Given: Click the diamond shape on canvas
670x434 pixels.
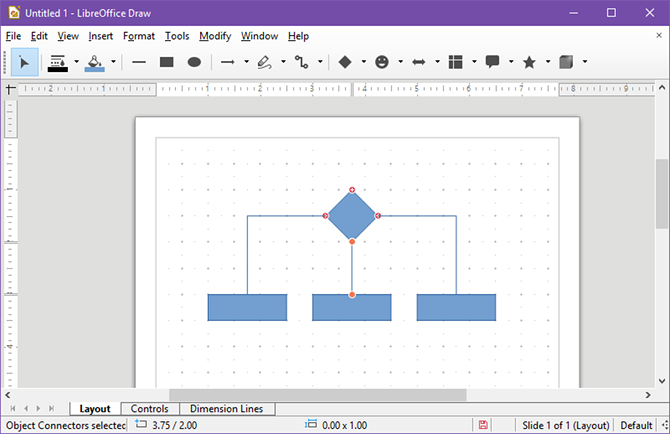Looking at the screenshot, I should tap(352, 216).
